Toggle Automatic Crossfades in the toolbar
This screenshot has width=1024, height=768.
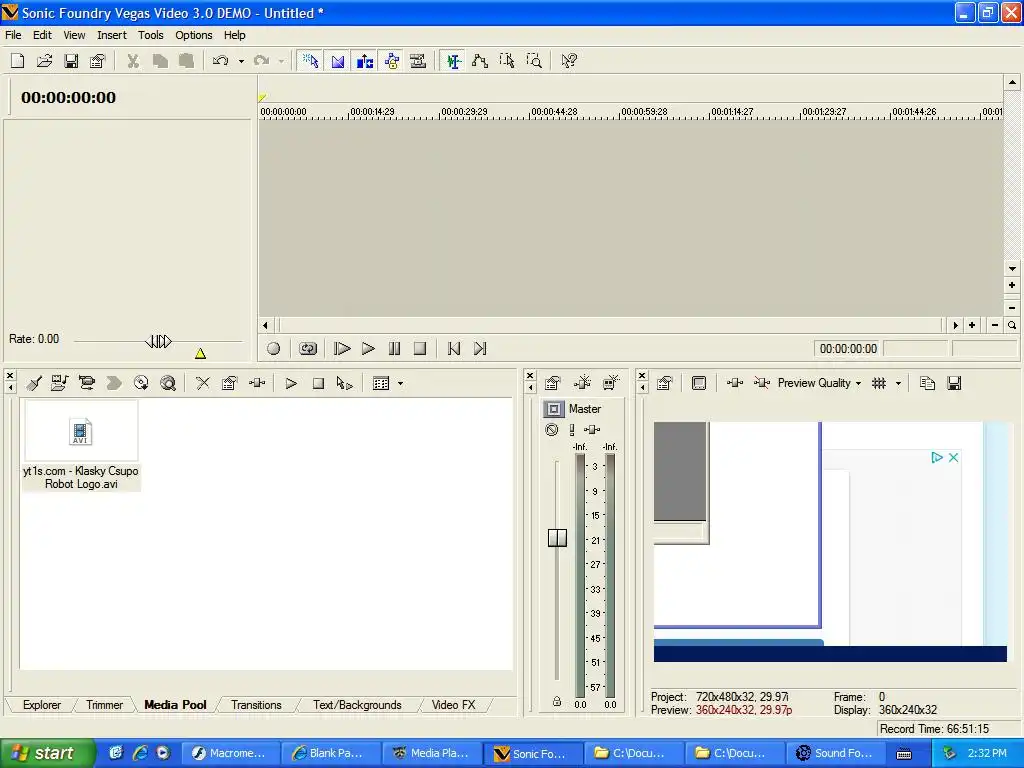338,61
